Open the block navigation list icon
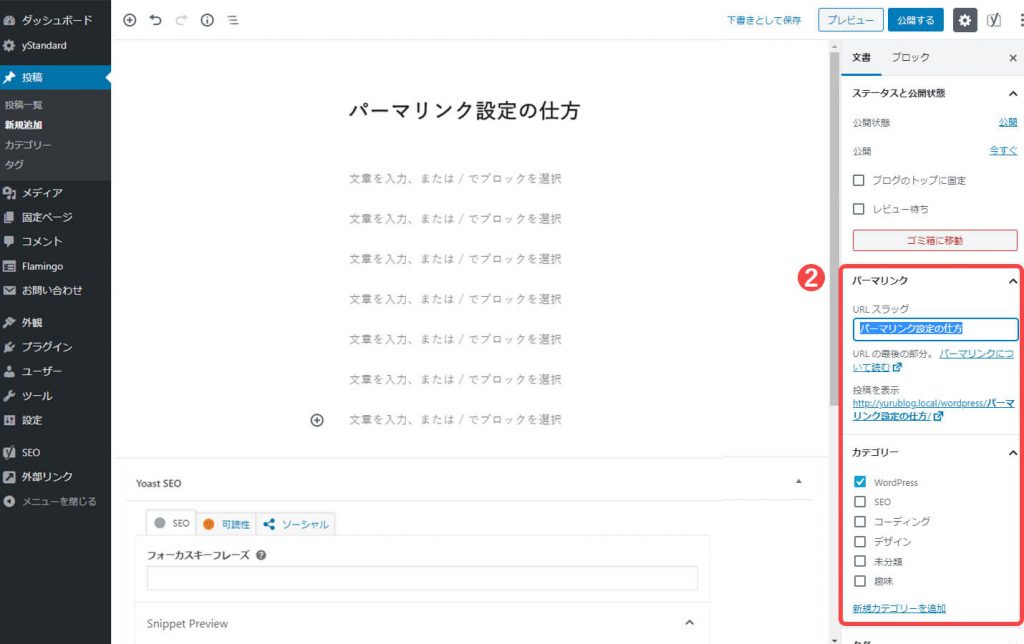 point(233,20)
